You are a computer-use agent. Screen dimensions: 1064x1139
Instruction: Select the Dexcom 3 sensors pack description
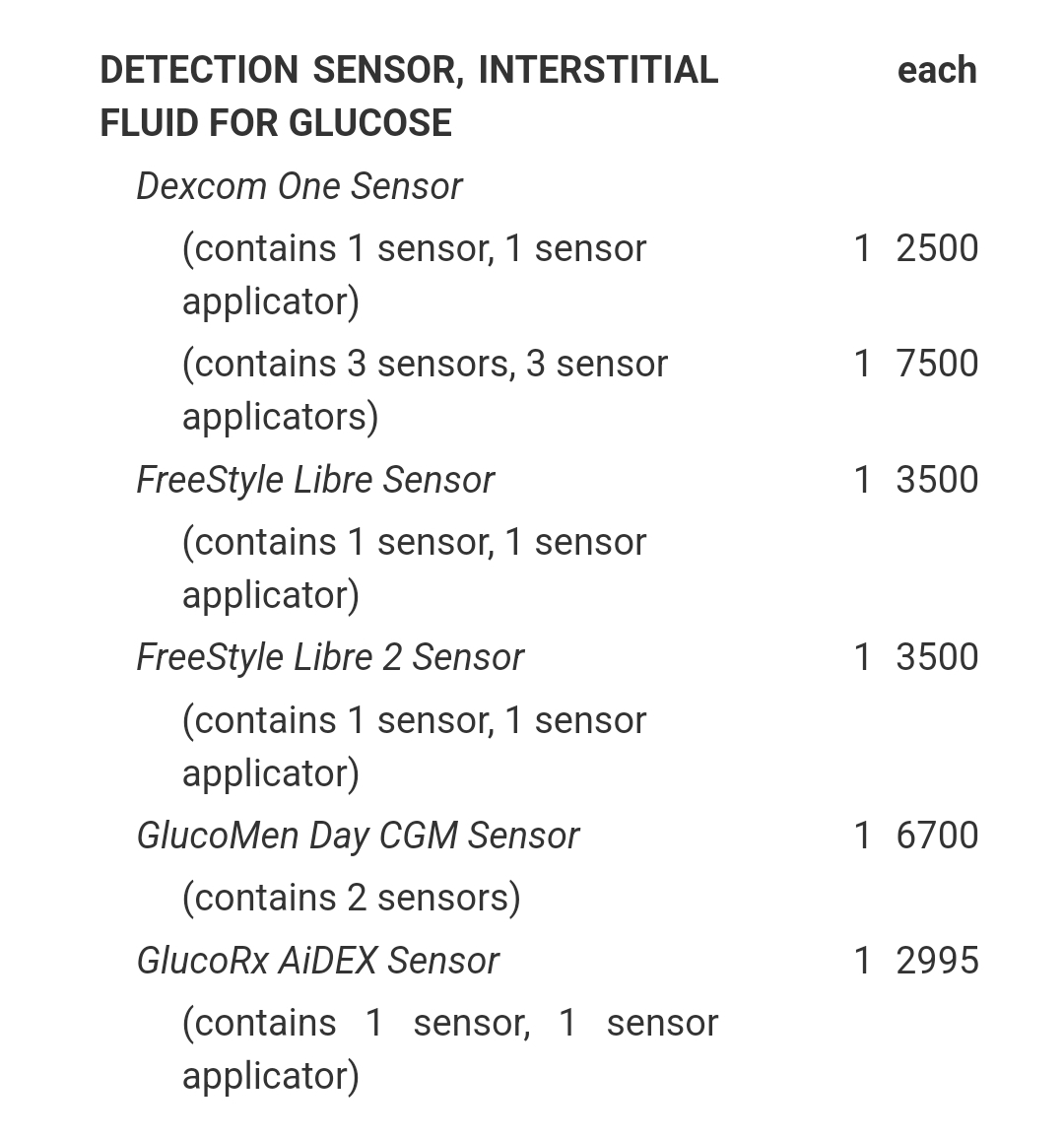coord(425,389)
